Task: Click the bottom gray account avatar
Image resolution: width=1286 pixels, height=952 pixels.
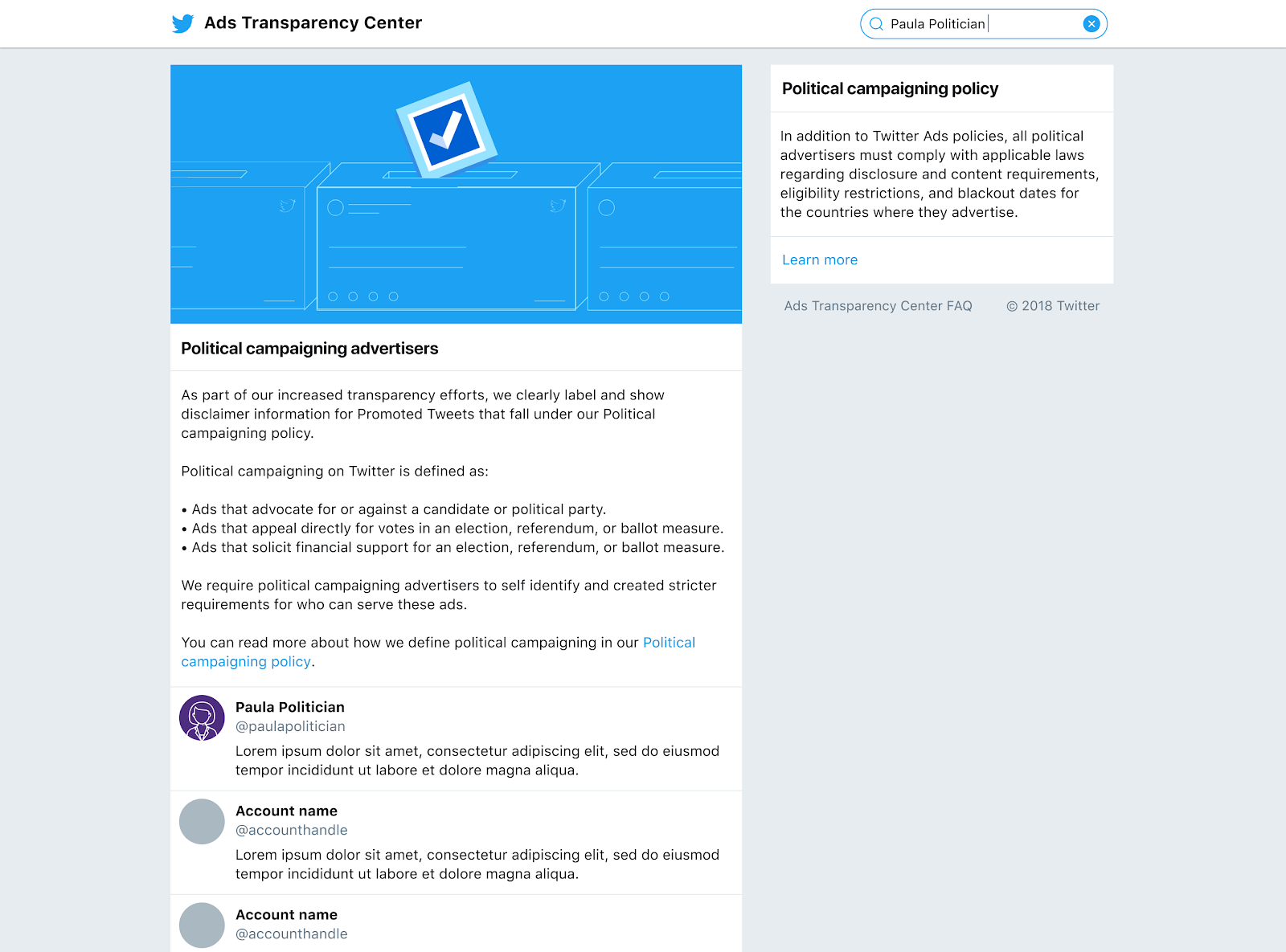Action: [x=202, y=925]
